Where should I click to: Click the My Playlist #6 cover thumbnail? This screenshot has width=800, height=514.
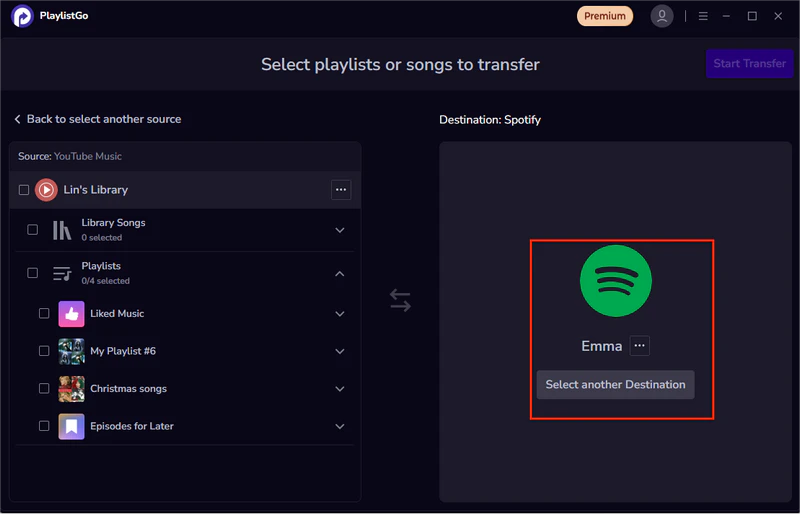point(71,351)
